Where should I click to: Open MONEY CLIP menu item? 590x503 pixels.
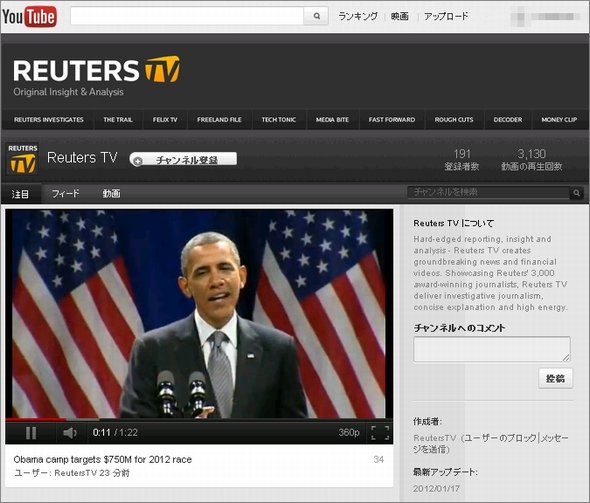[559, 120]
